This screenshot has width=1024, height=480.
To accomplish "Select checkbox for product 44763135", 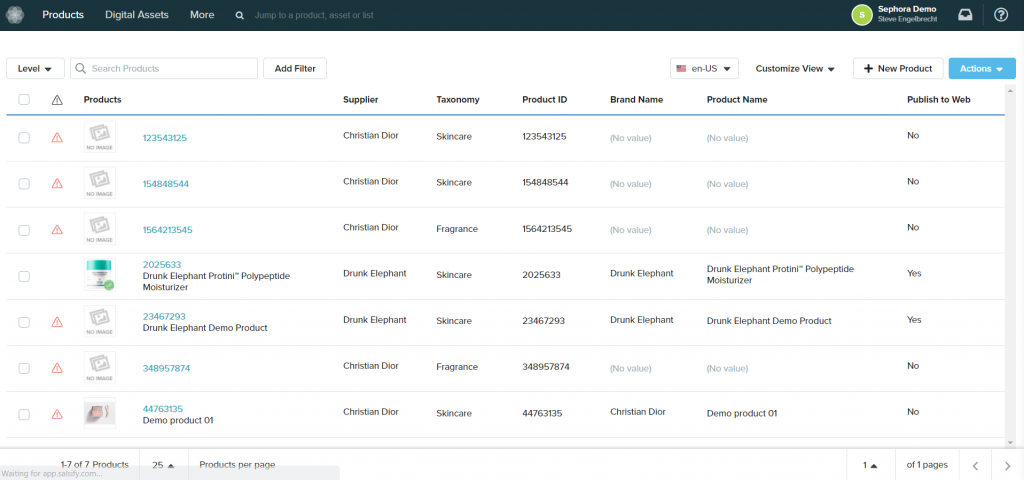I will 24,414.
